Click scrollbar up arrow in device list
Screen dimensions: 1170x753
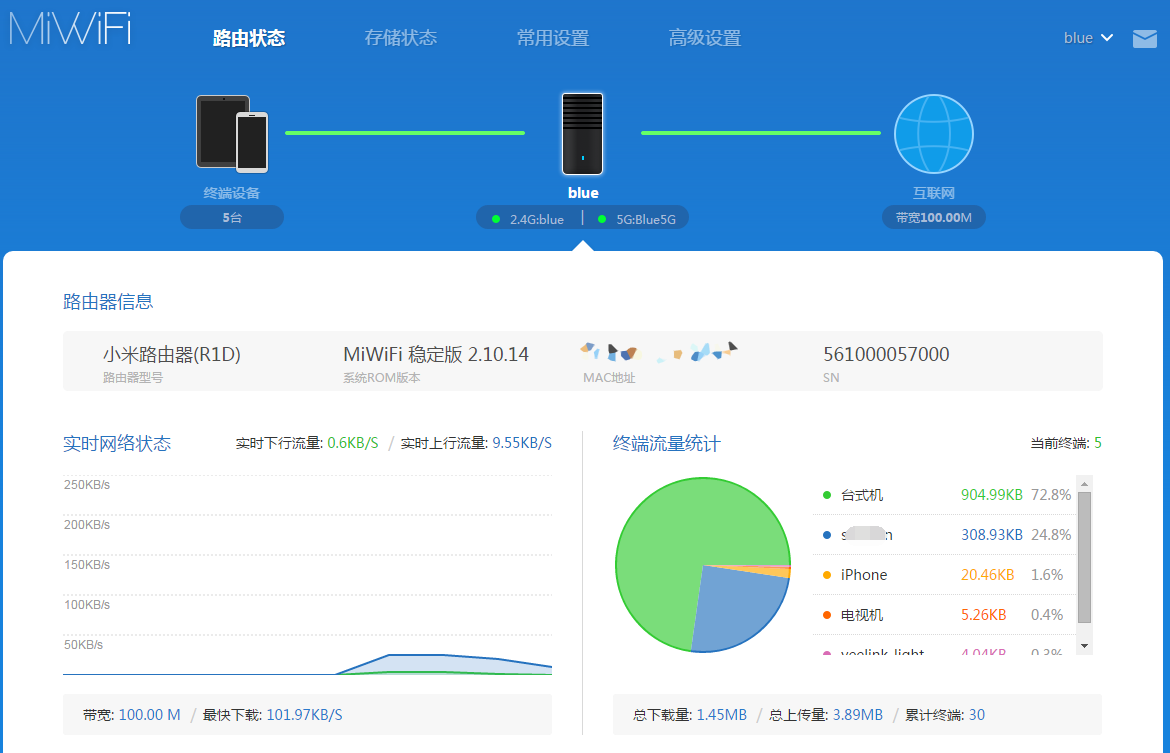(x=1084, y=483)
